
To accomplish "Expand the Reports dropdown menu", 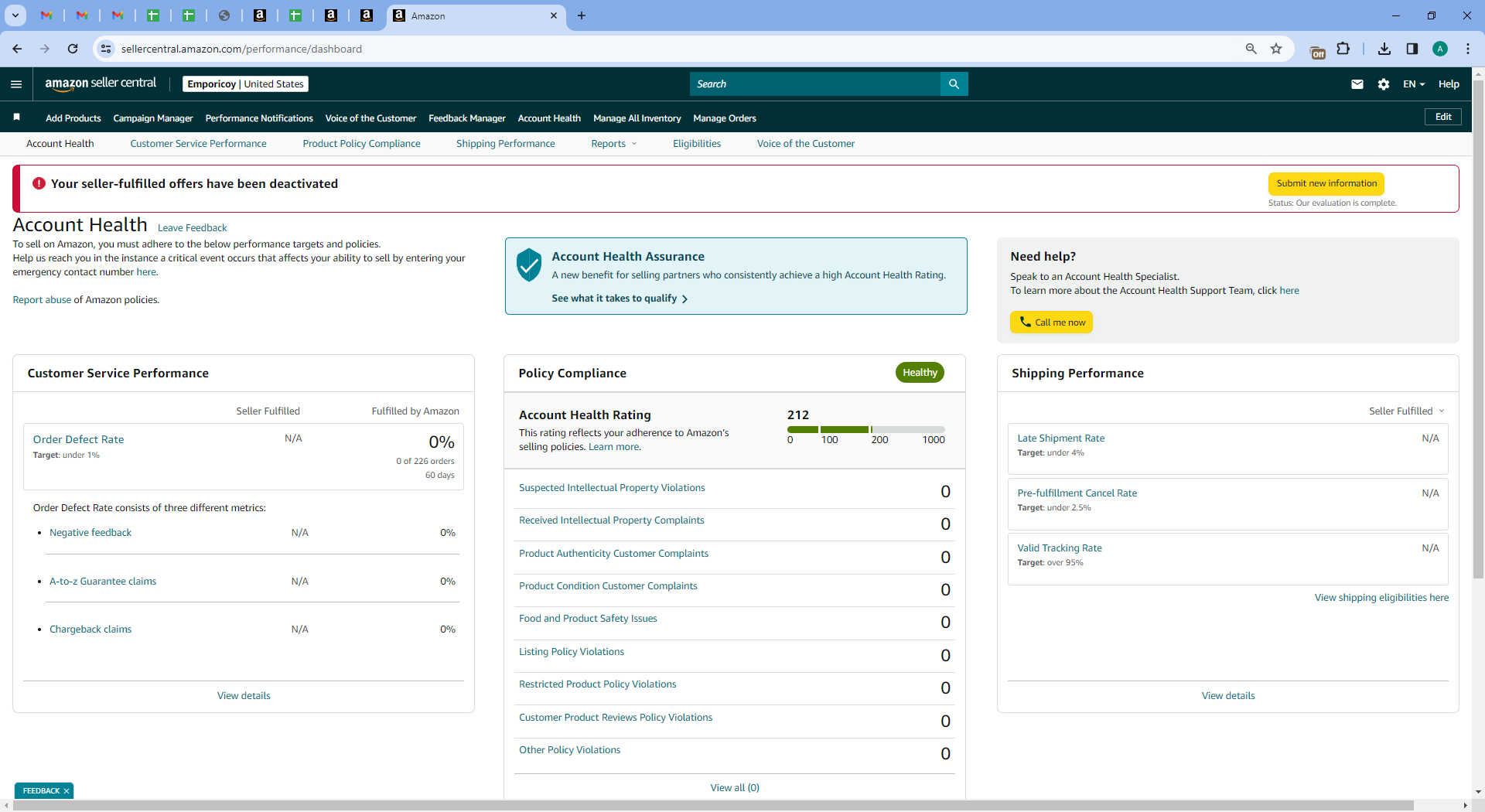I will coord(614,144).
